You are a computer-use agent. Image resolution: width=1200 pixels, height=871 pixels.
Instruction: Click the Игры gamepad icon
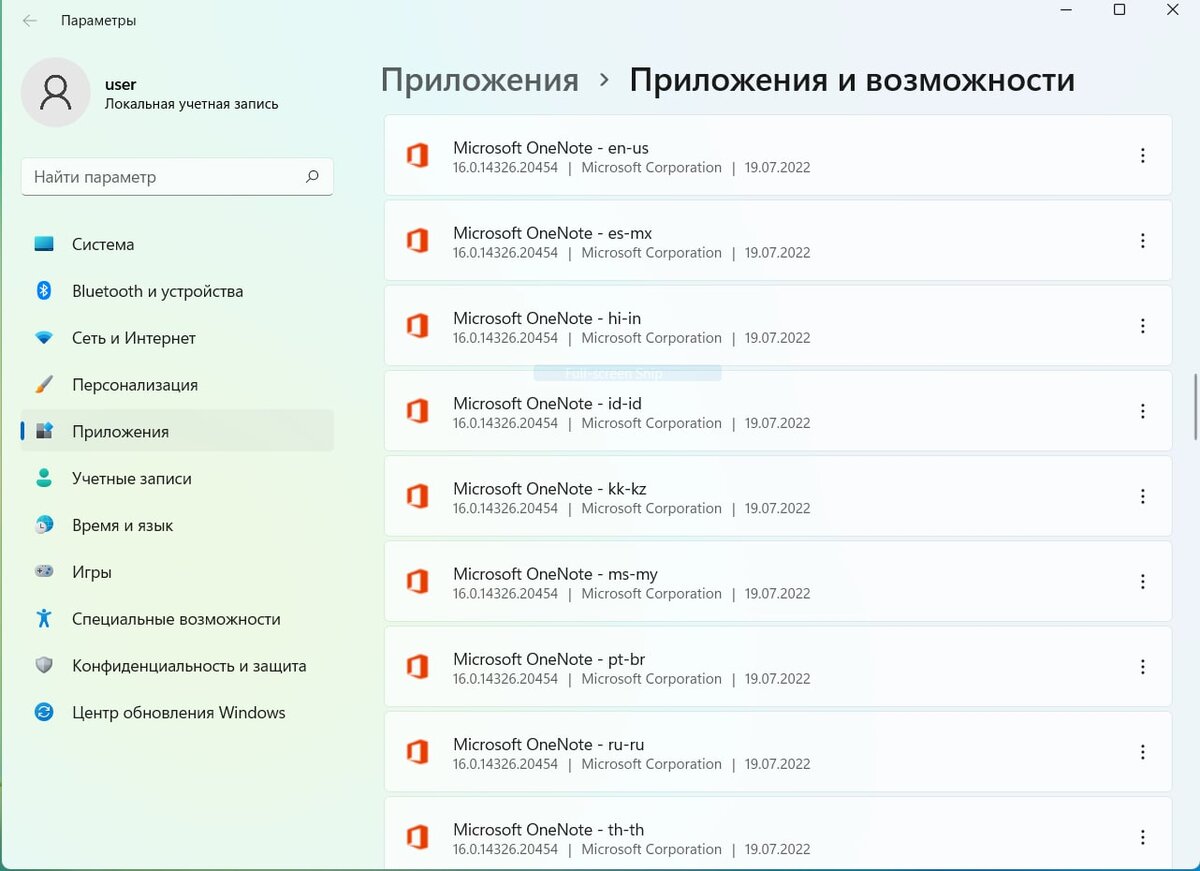pos(44,572)
